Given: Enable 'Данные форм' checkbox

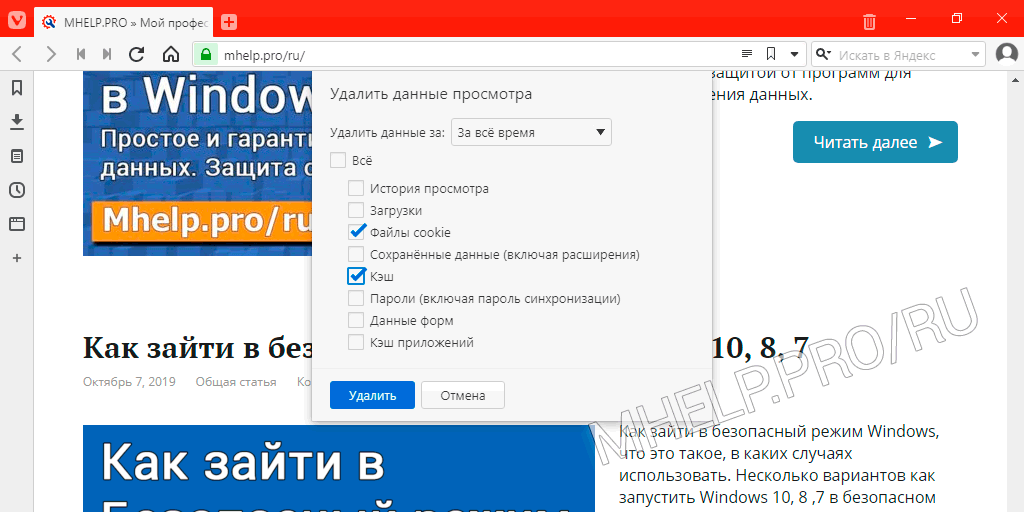Looking at the screenshot, I should point(356,321).
